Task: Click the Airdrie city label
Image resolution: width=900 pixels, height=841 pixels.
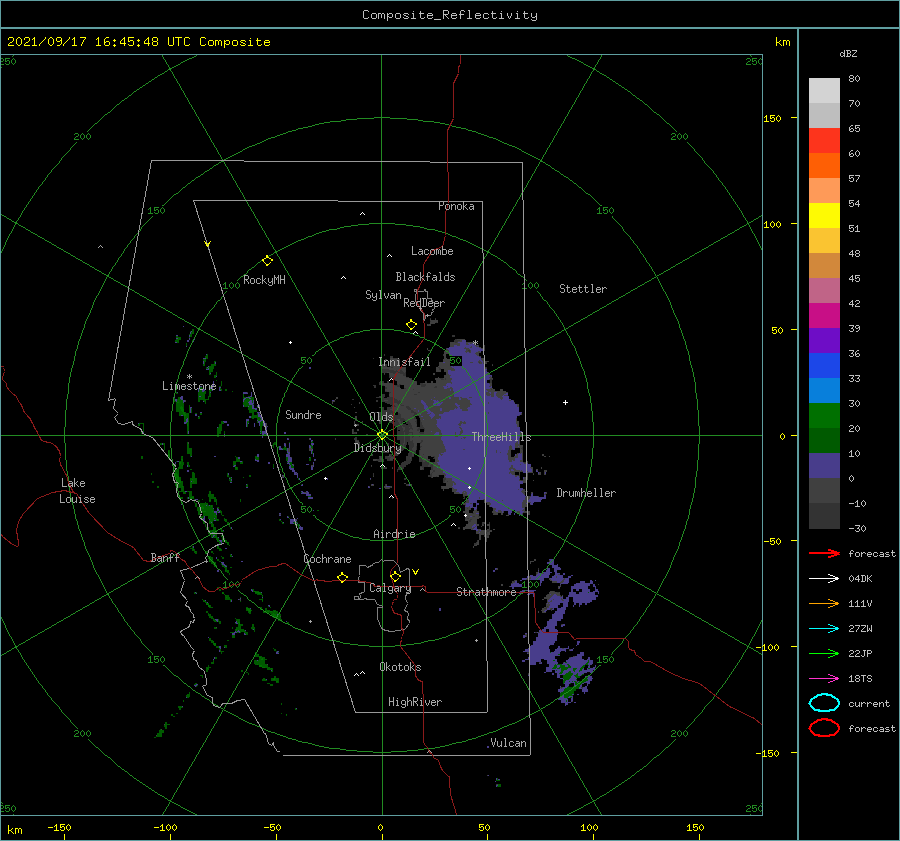Action: click(x=394, y=534)
